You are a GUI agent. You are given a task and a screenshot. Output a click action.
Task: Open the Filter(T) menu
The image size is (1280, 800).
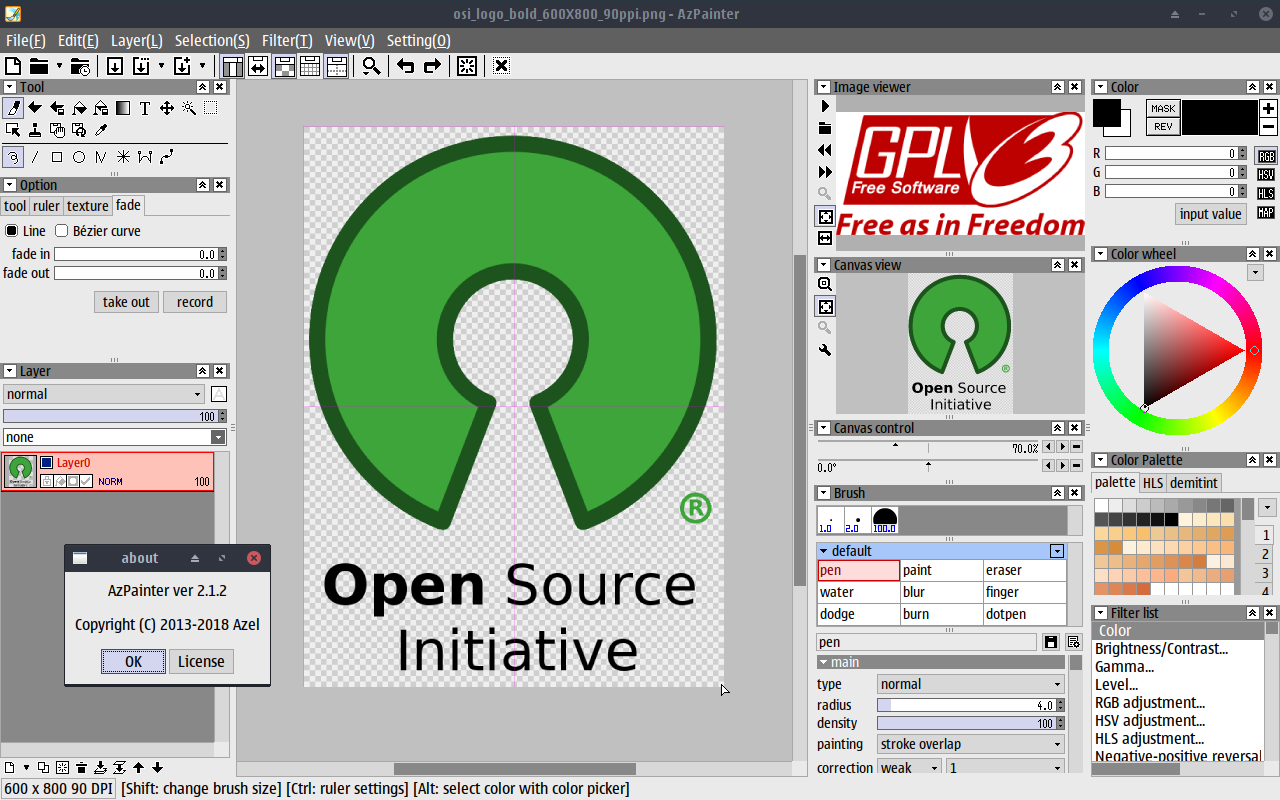[x=287, y=40]
